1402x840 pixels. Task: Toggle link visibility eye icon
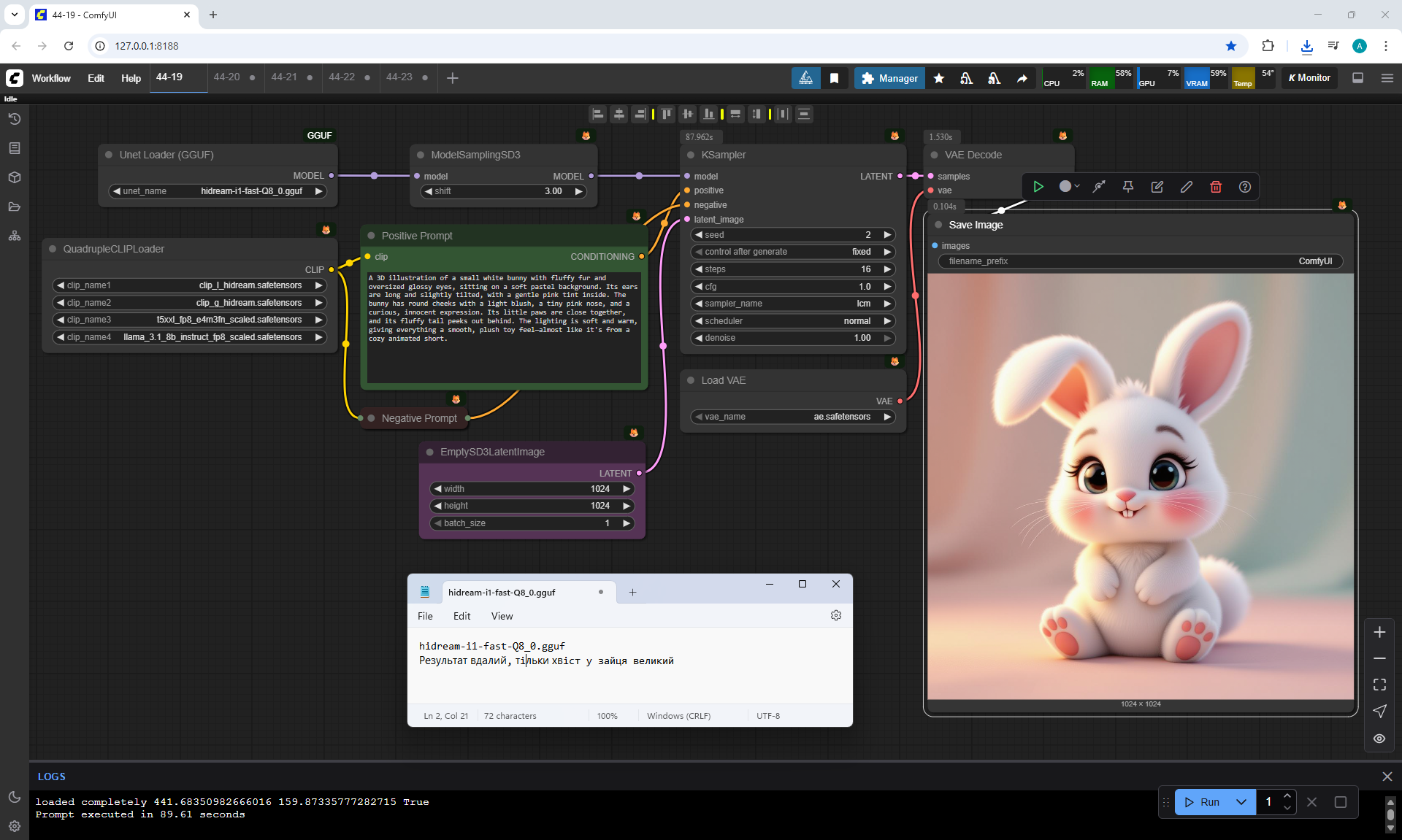(x=1379, y=739)
